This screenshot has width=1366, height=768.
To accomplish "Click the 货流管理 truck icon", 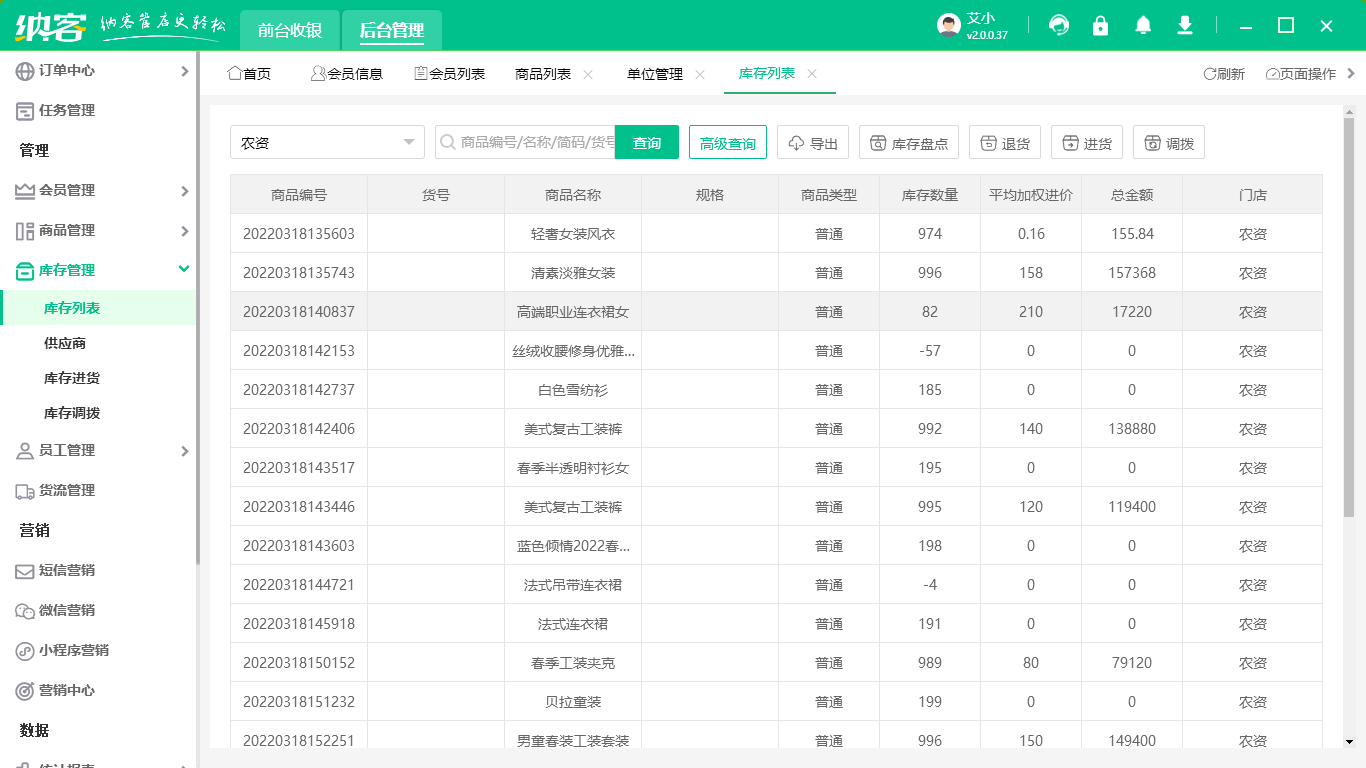I will tap(24, 491).
